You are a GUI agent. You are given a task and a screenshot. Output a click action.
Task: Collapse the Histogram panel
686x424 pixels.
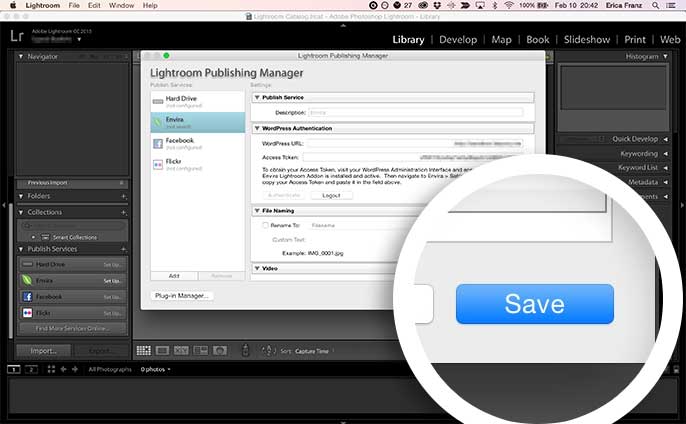(665, 56)
